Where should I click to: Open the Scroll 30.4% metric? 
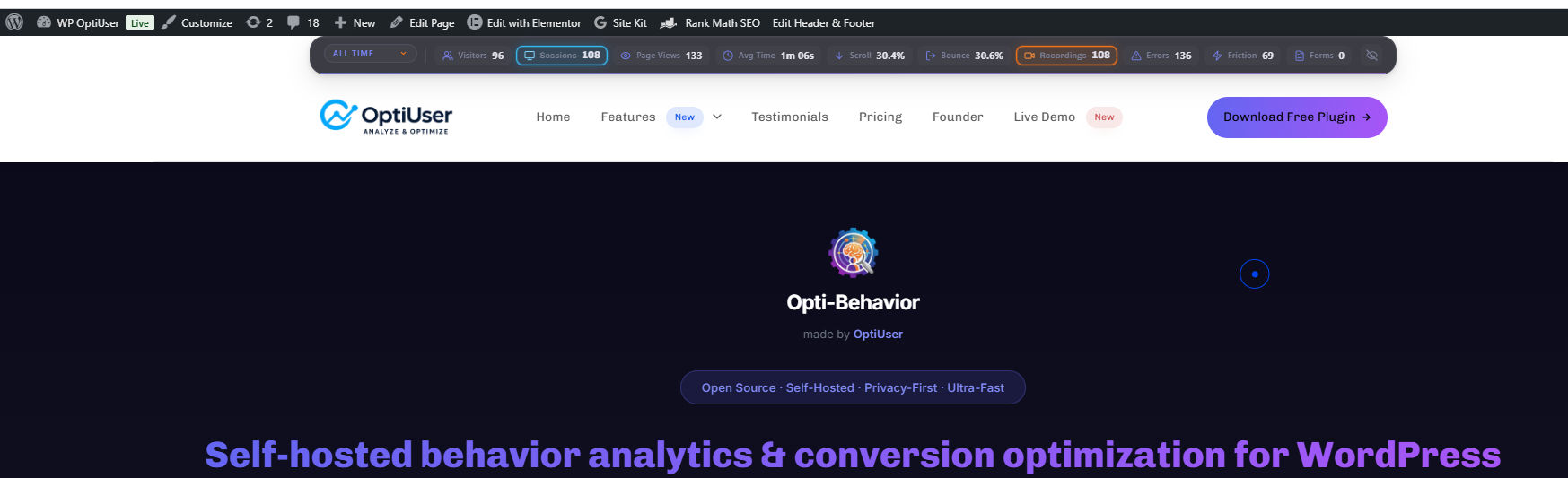pyautogui.click(x=870, y=56)
